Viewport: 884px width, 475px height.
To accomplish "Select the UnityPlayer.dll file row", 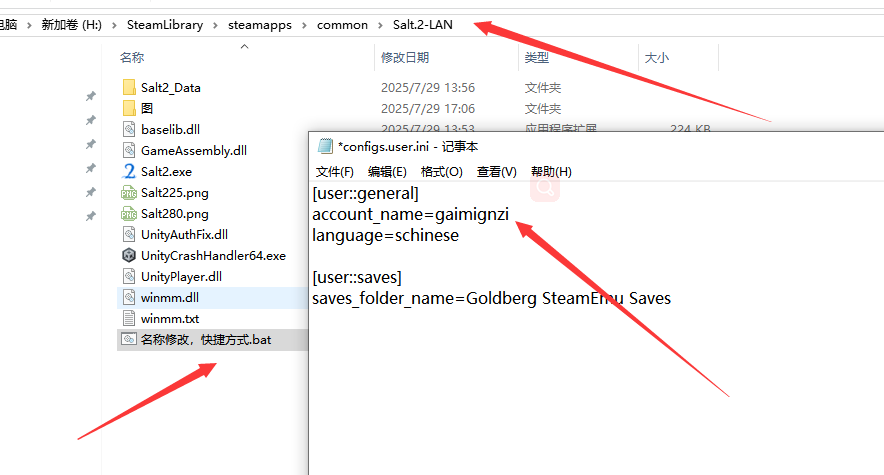I will coord(181,276).
